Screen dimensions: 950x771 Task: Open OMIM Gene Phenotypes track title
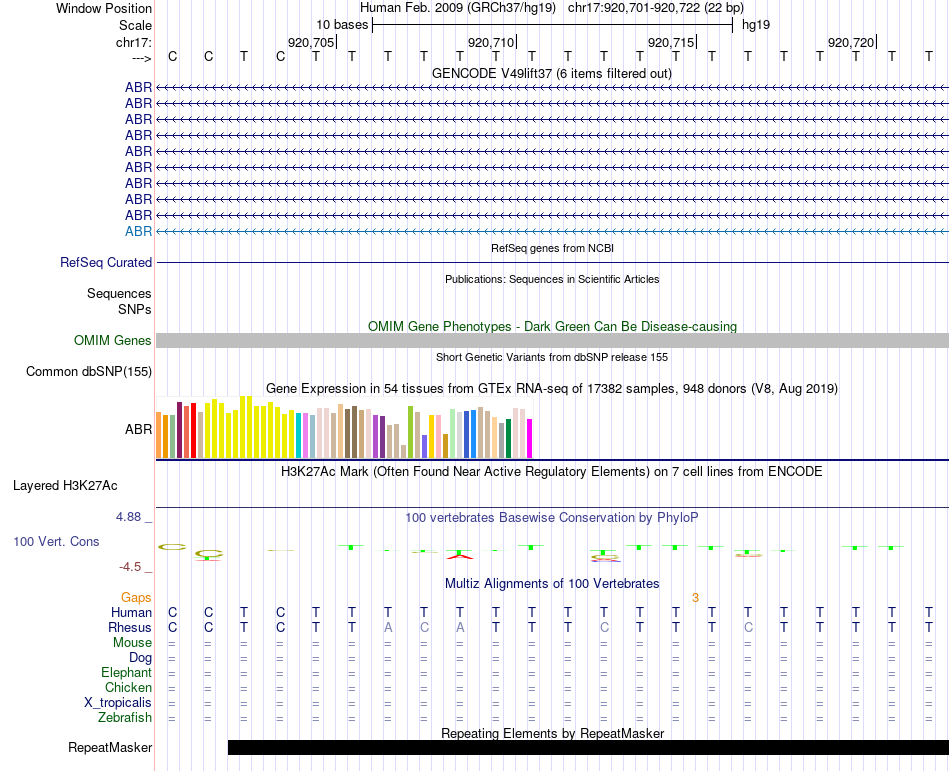(552, 326)
